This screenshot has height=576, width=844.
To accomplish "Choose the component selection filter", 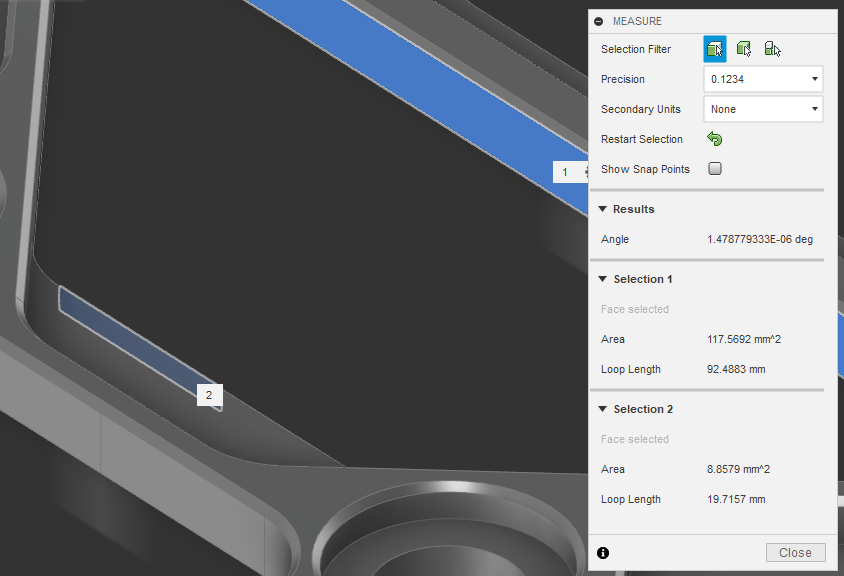I will tap(770, 48).
